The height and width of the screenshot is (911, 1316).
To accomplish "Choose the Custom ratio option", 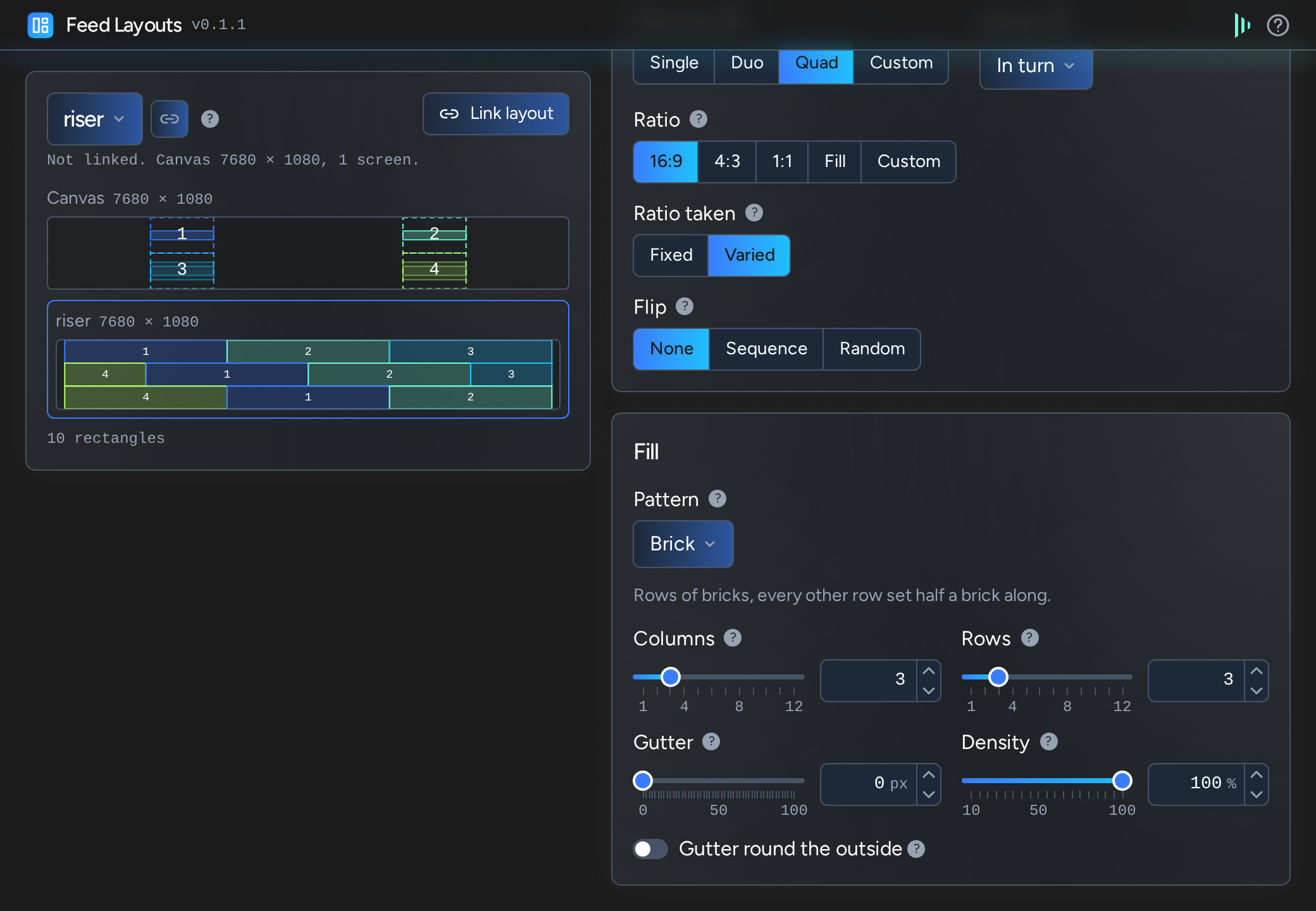I will 909,161.
